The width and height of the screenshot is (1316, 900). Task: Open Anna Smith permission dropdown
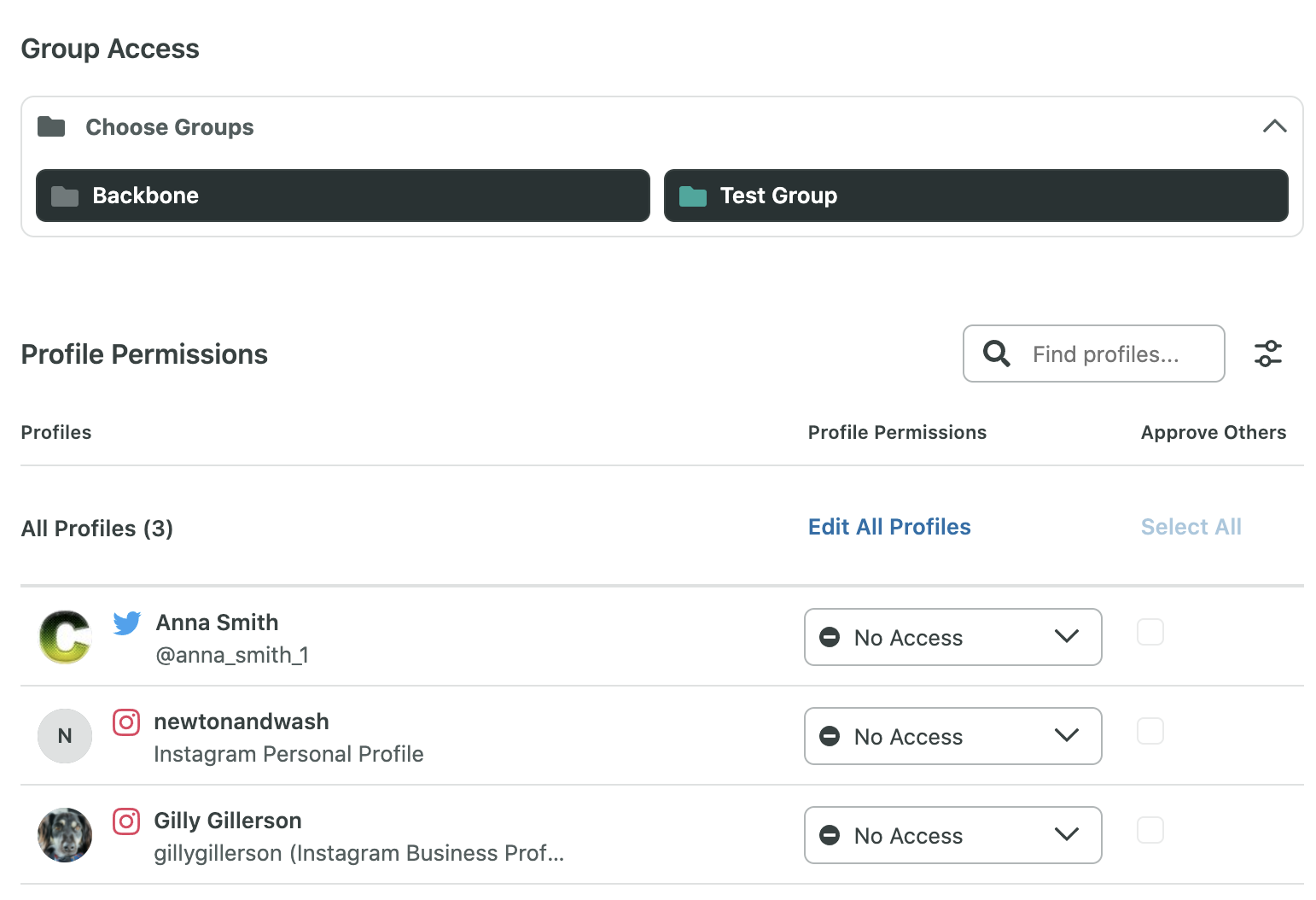coord(953,637)
